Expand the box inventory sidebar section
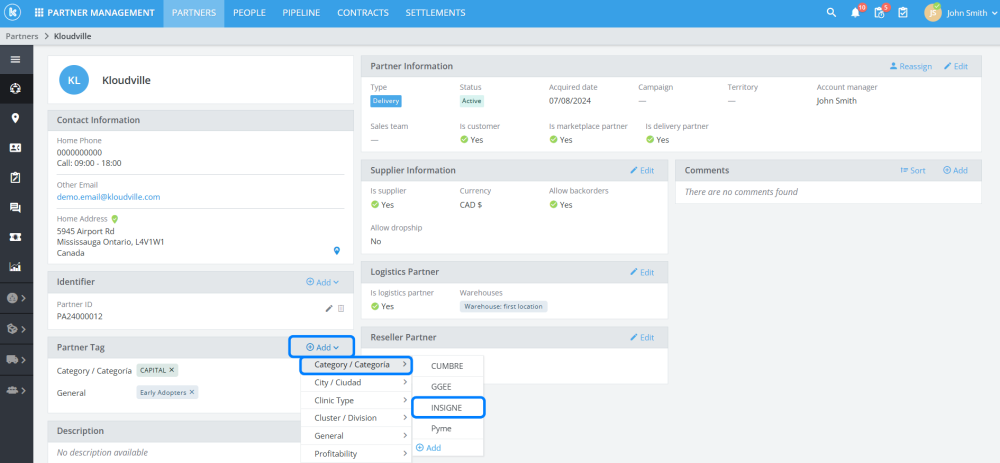1000x463 pixels. [x=16, y=329]
